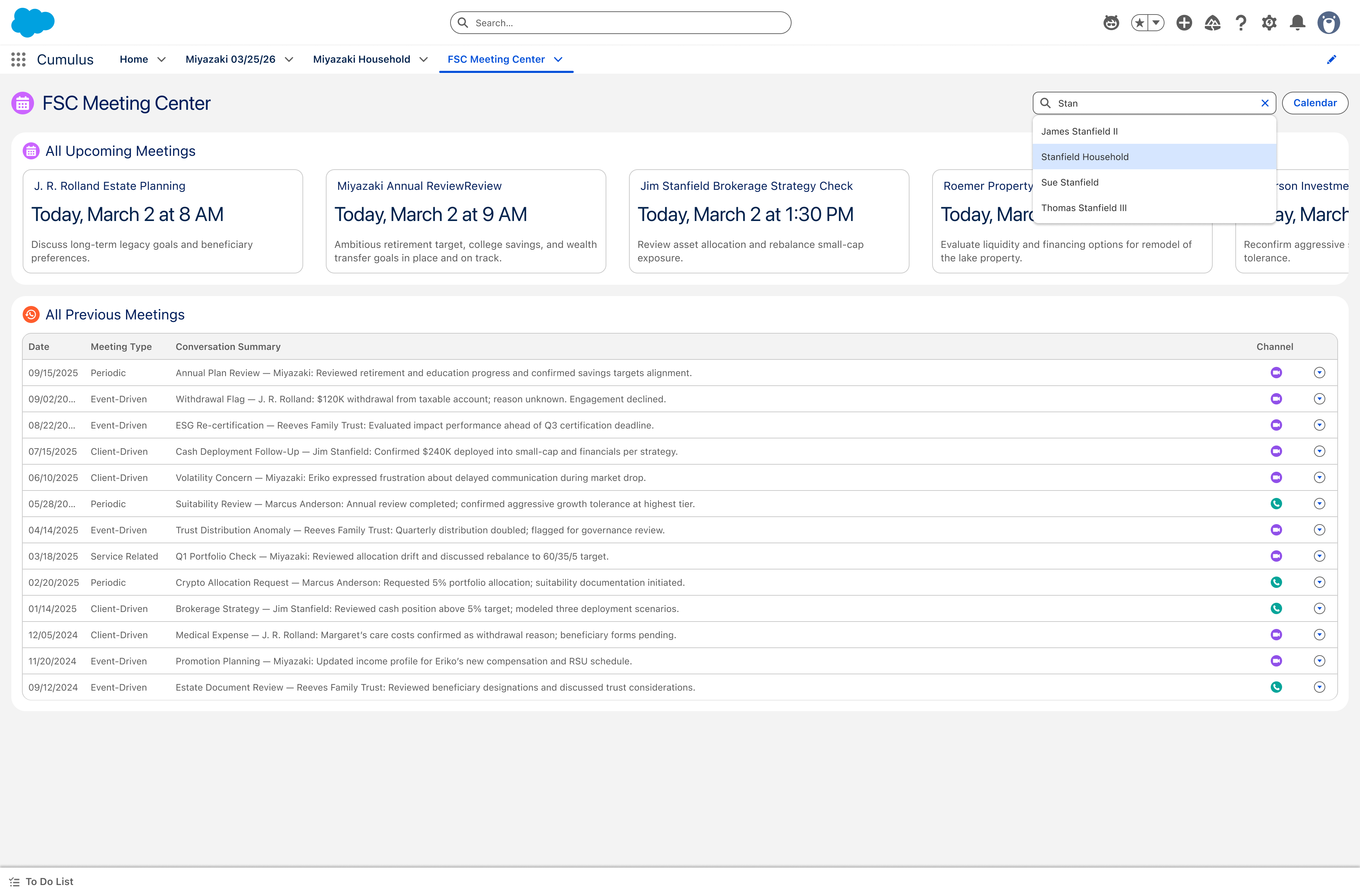
Task: Open the J. R. Rolland Estate Planning meeting
Action: click(x=163, y=221)
